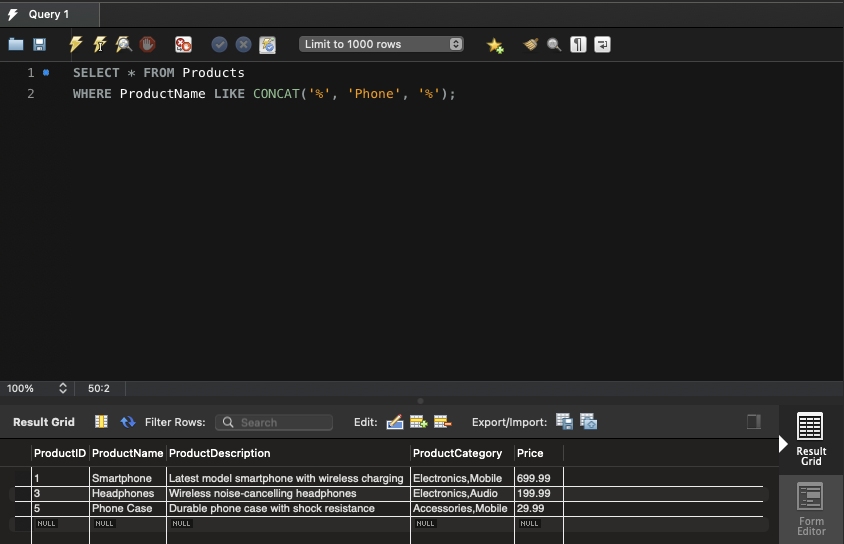
Task: Sort results by the Price column header
Action: 530,453
